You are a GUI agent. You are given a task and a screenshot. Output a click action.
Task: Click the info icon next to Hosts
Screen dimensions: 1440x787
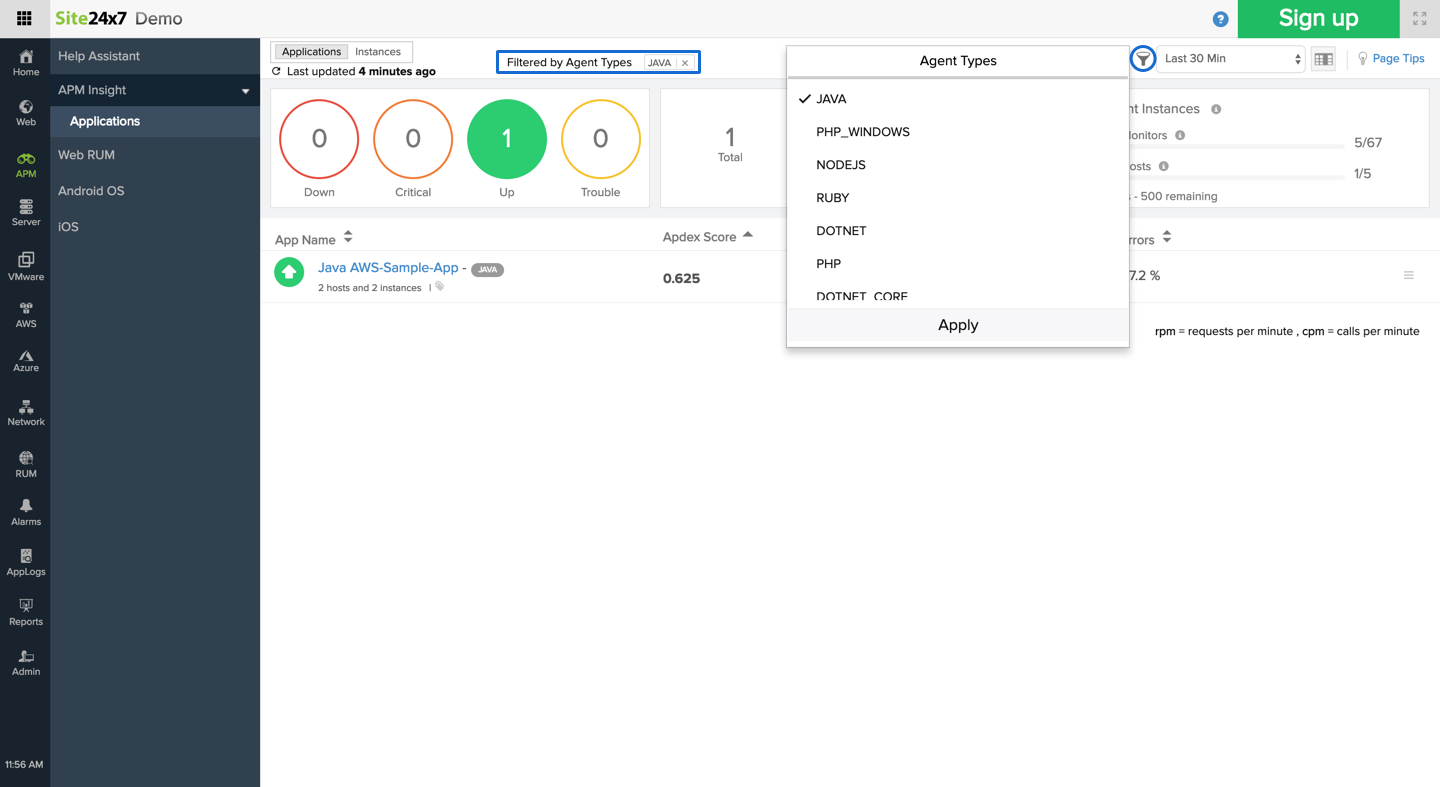(x=1164, y=166)
